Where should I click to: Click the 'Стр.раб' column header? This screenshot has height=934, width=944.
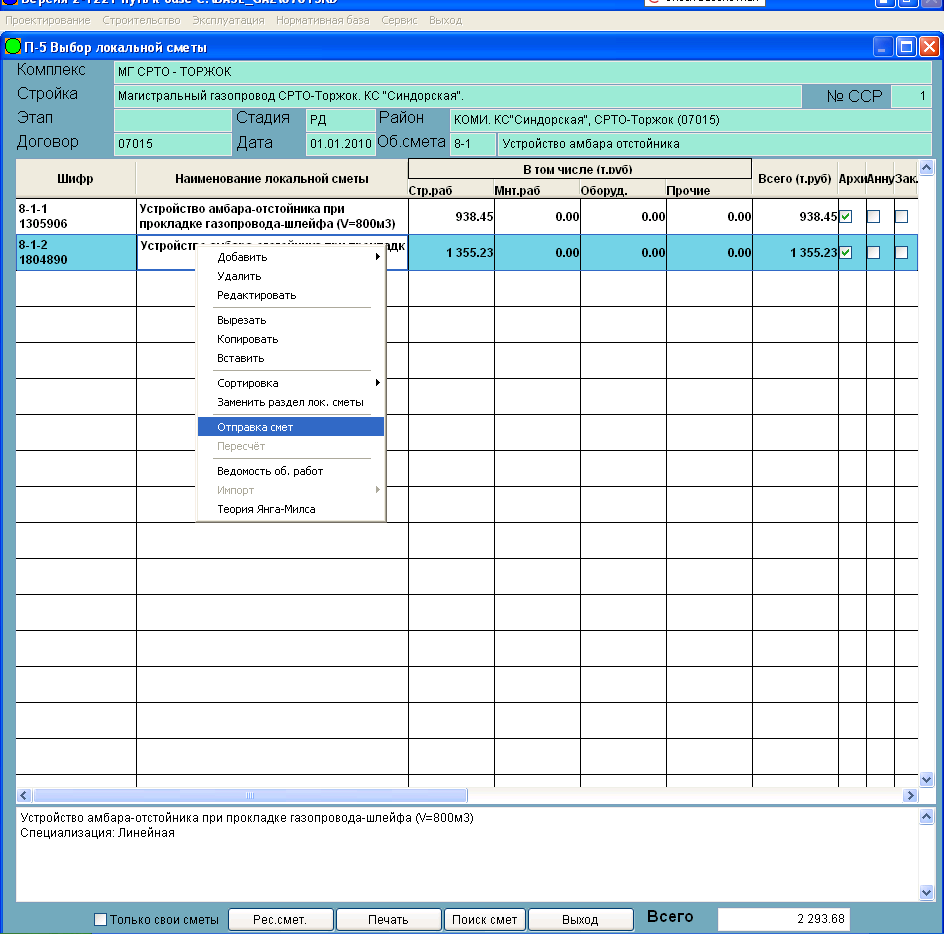(451, 190)
